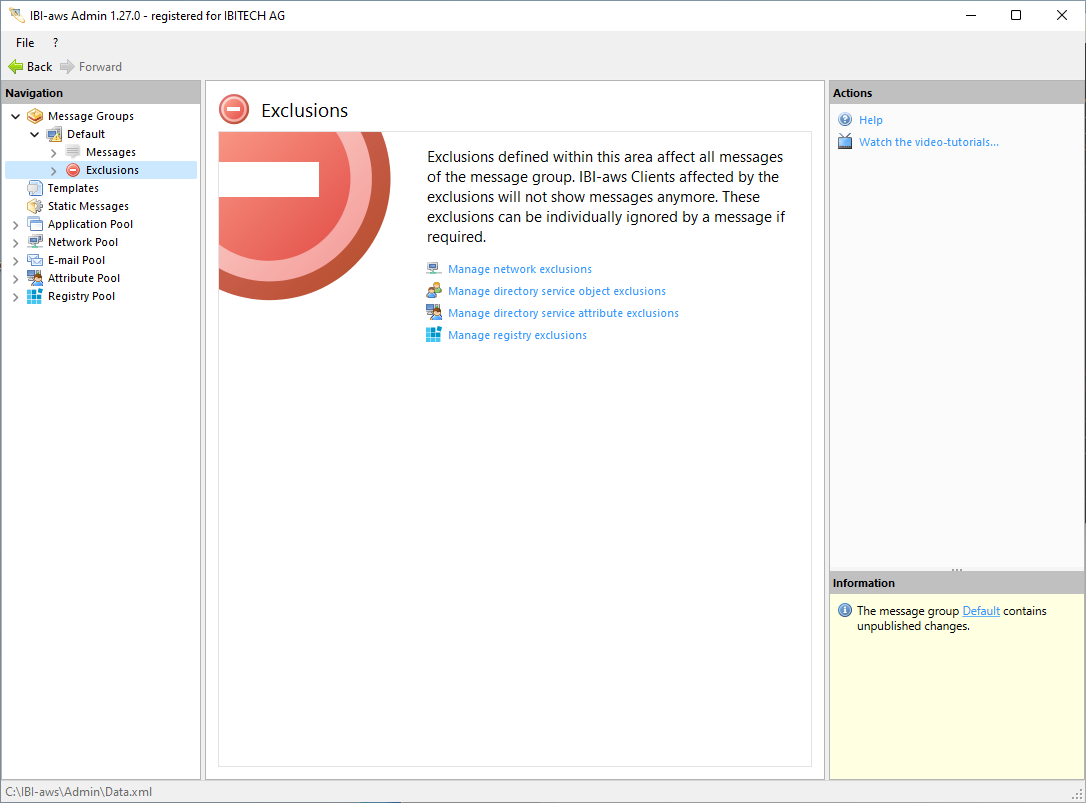1086x803 pixels.
Task: Click the splitter handle above Information panel
Action: click(x=957, y=570)
